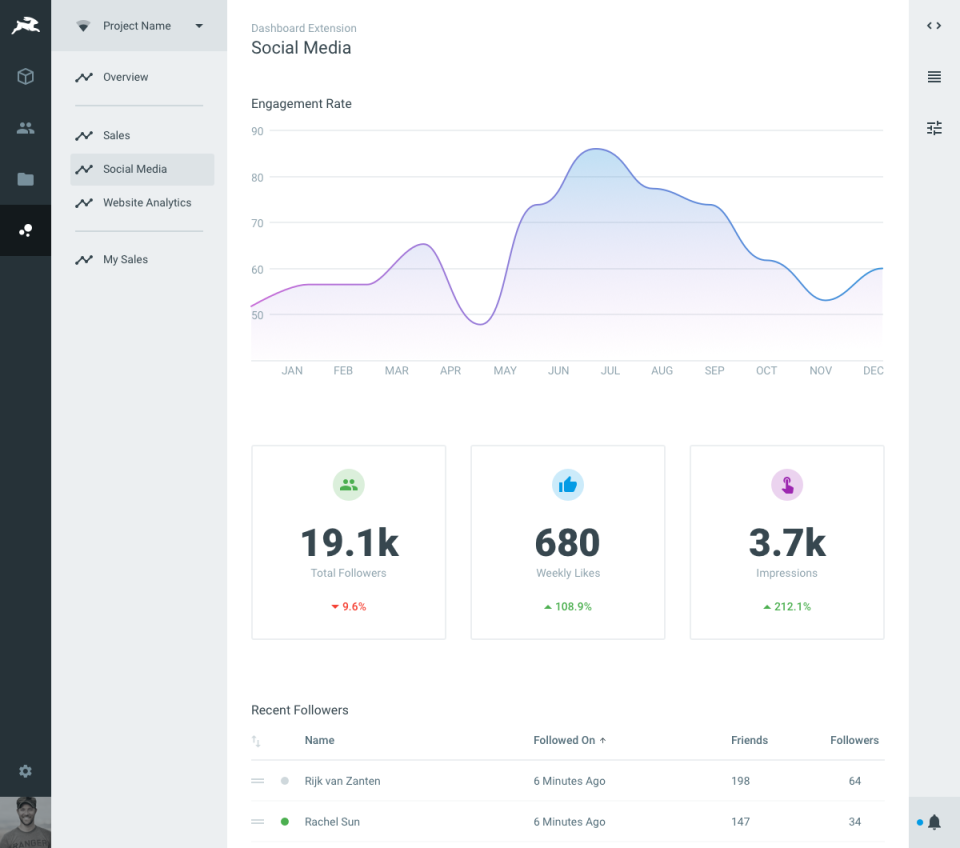Image resolution: width=960 pixels, height=848 pixels.
Task: Sort by the Followers column
Action: 854,740
